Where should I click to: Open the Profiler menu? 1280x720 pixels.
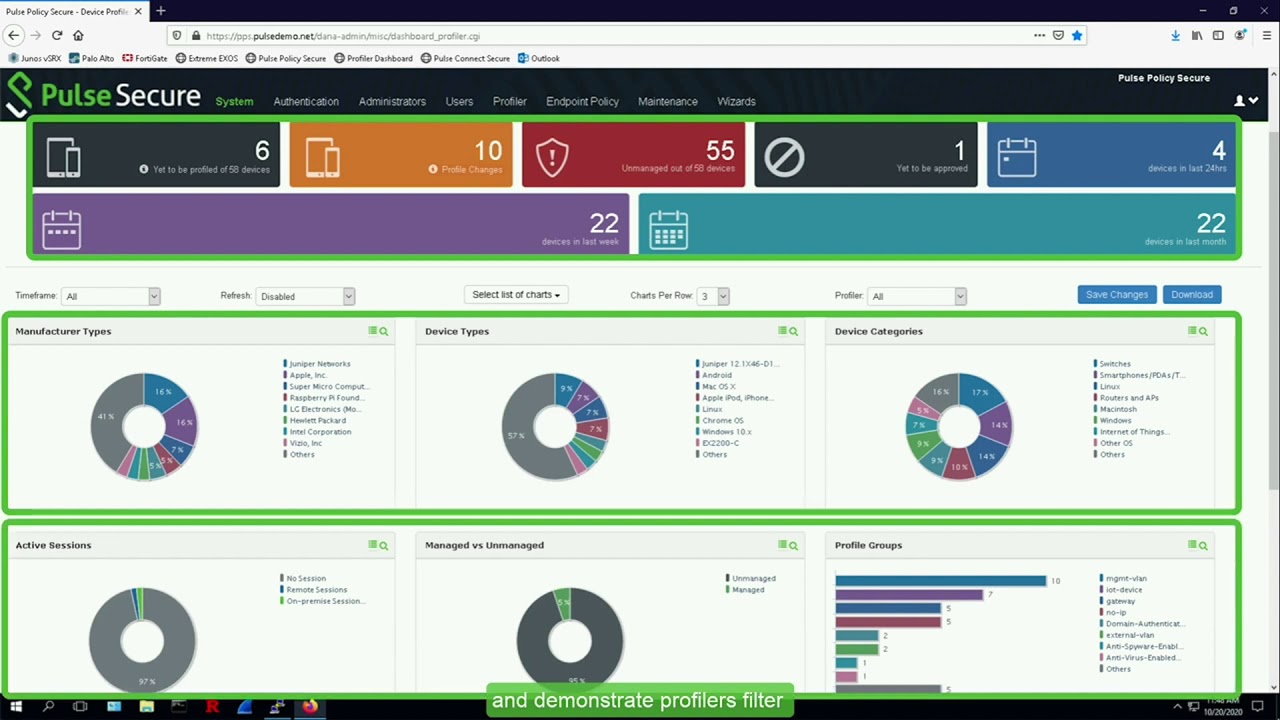point(509,101)
